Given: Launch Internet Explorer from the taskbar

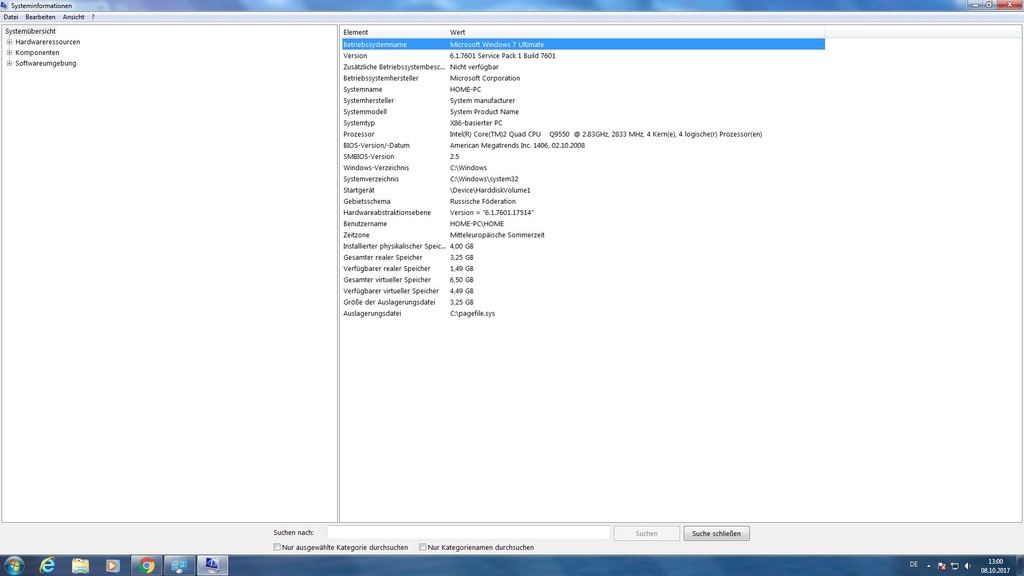Looking at the screenshot, I should (47, 565).
